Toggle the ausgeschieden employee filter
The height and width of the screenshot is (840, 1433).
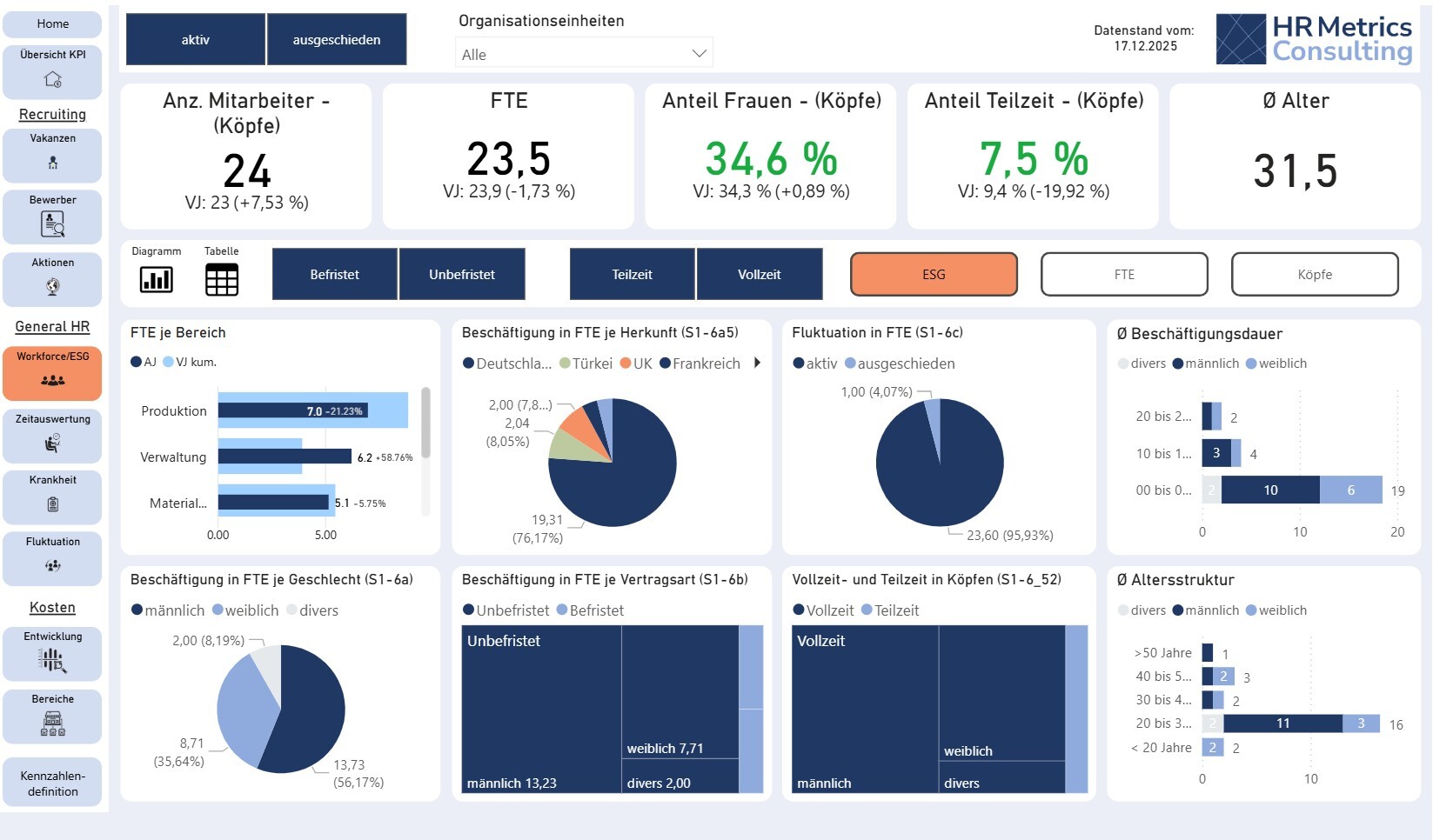pos(337,40)
